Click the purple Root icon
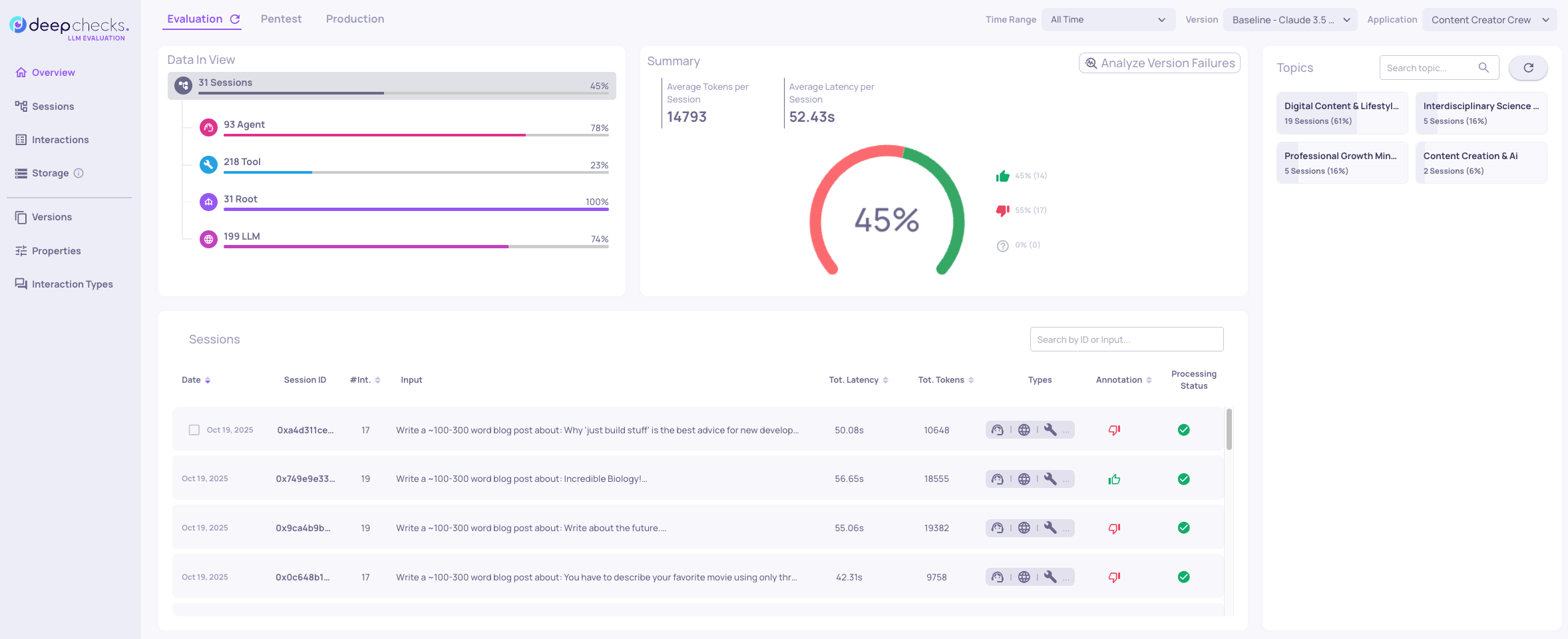This screenshot has height=639, width=1568. point(208,202)
